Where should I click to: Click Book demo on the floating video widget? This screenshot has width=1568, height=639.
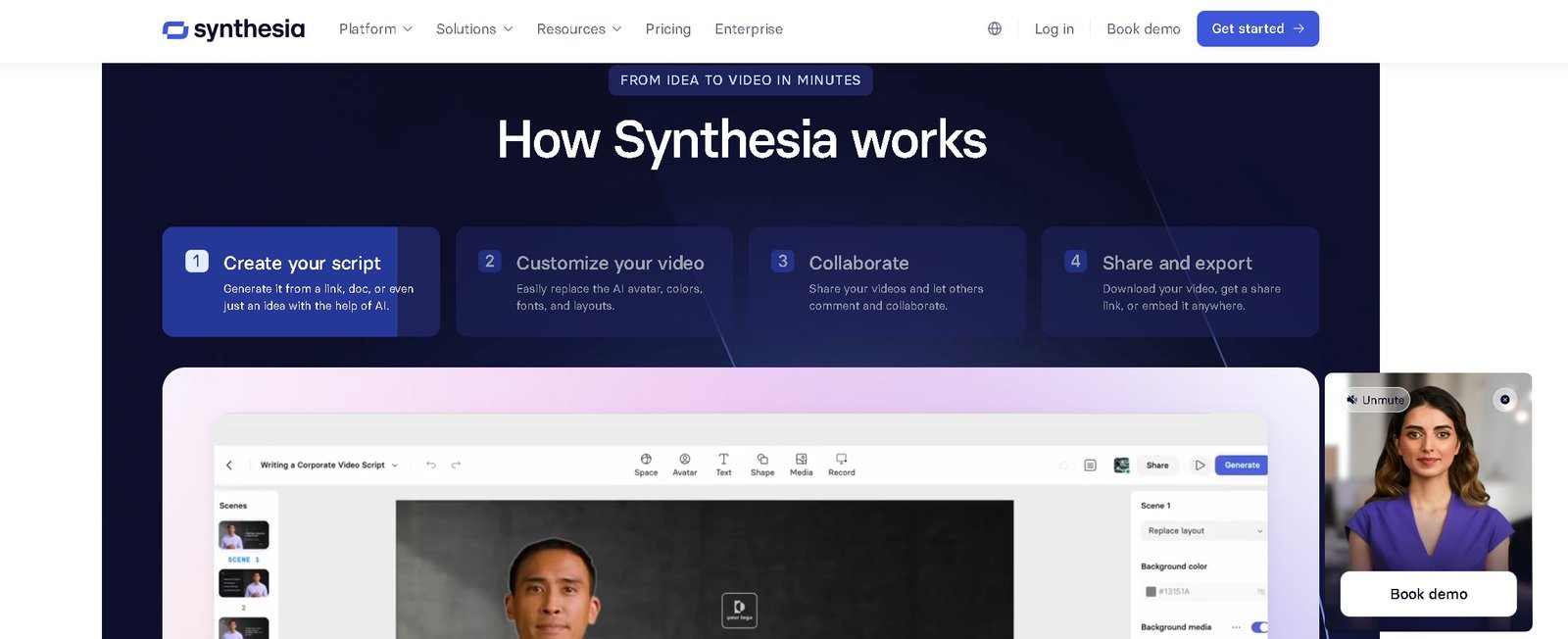[x=1428, y=594]
